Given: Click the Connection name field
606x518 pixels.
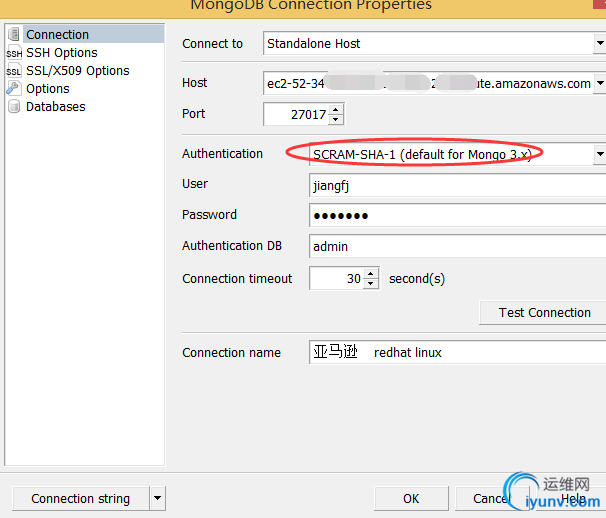Looking at the screenshot, I should 457,352.
